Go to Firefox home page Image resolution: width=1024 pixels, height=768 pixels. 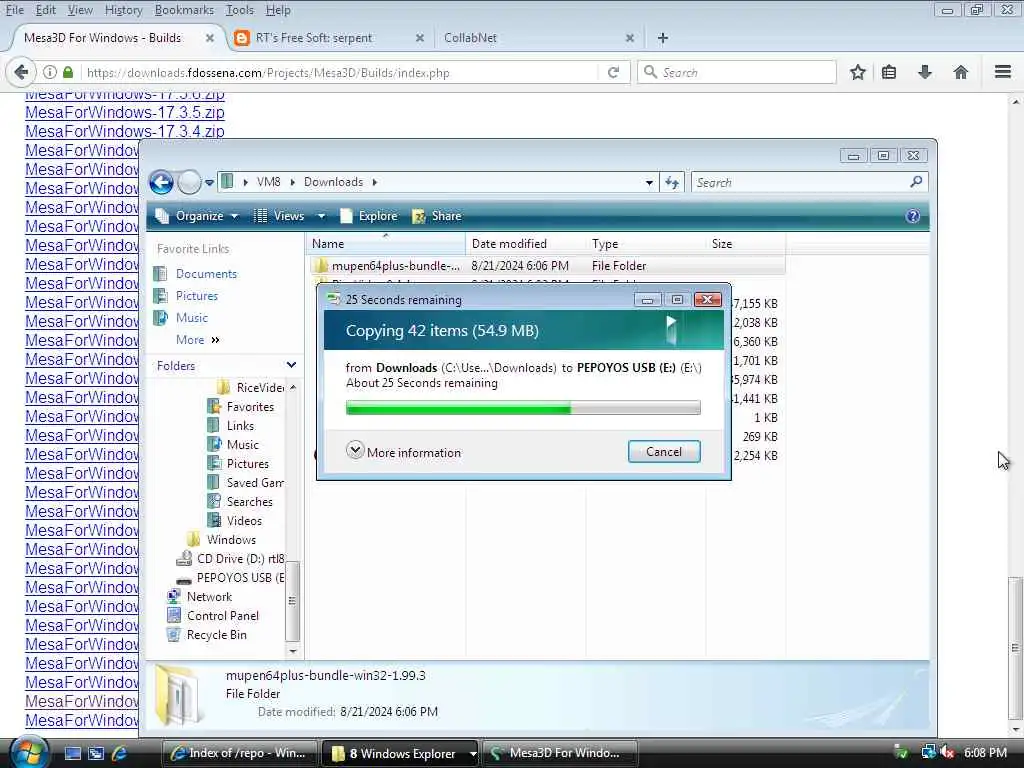[x=961, y=72]
